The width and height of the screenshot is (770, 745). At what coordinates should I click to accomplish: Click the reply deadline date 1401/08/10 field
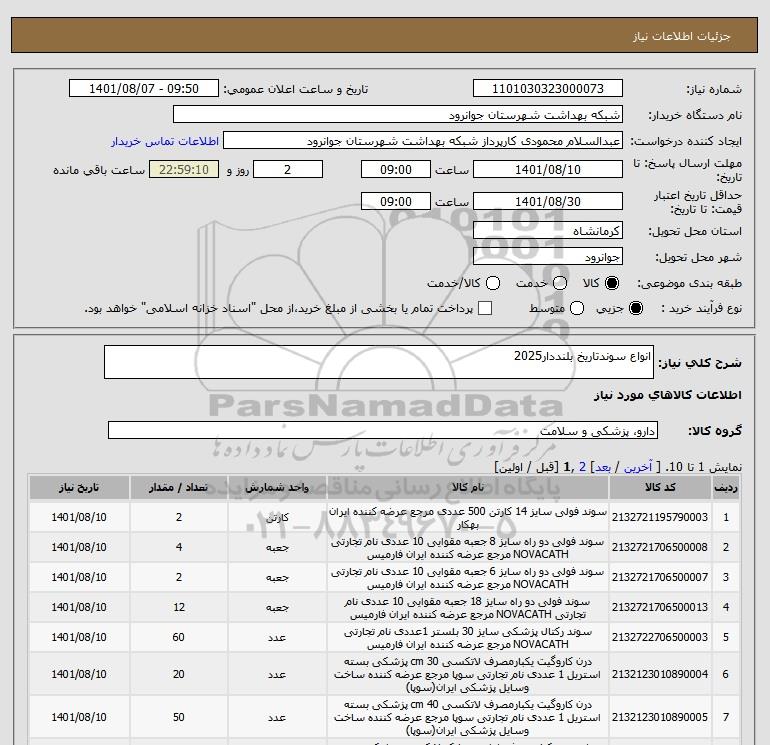[x=548, y=170]
